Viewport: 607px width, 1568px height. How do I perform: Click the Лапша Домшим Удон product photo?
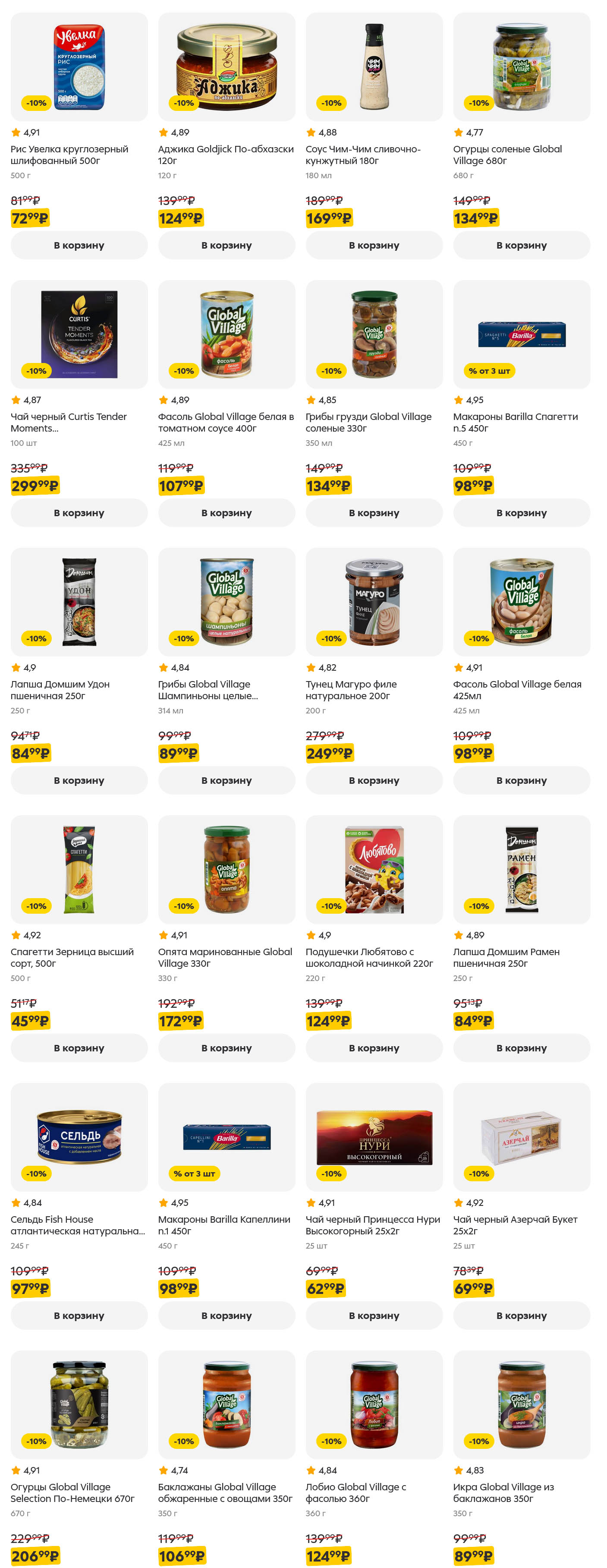point(79,601)
